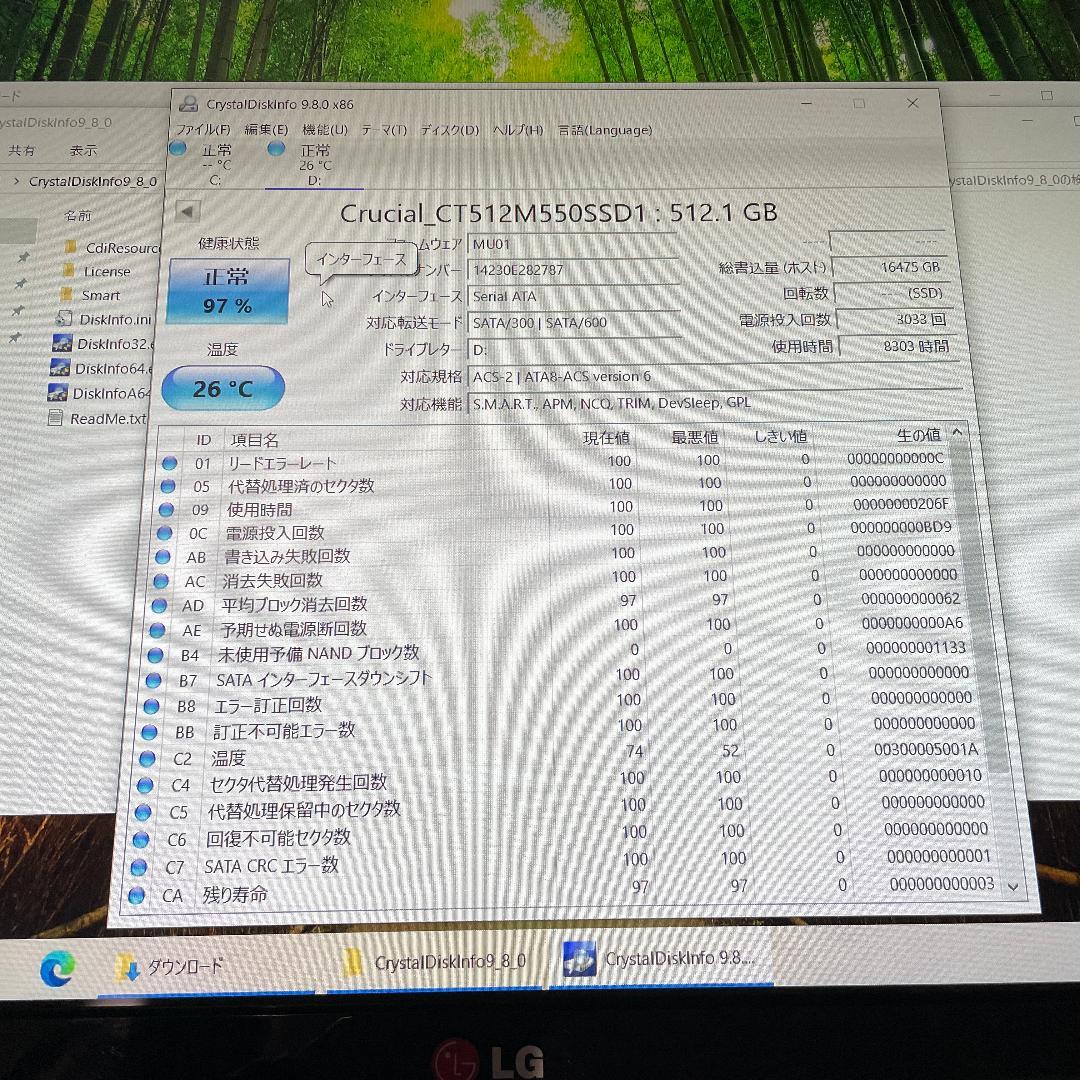This screenshot has height=1080, width=1080.
Task: Click the serial number field 14230E282787
Action: (x=573, y=270)
